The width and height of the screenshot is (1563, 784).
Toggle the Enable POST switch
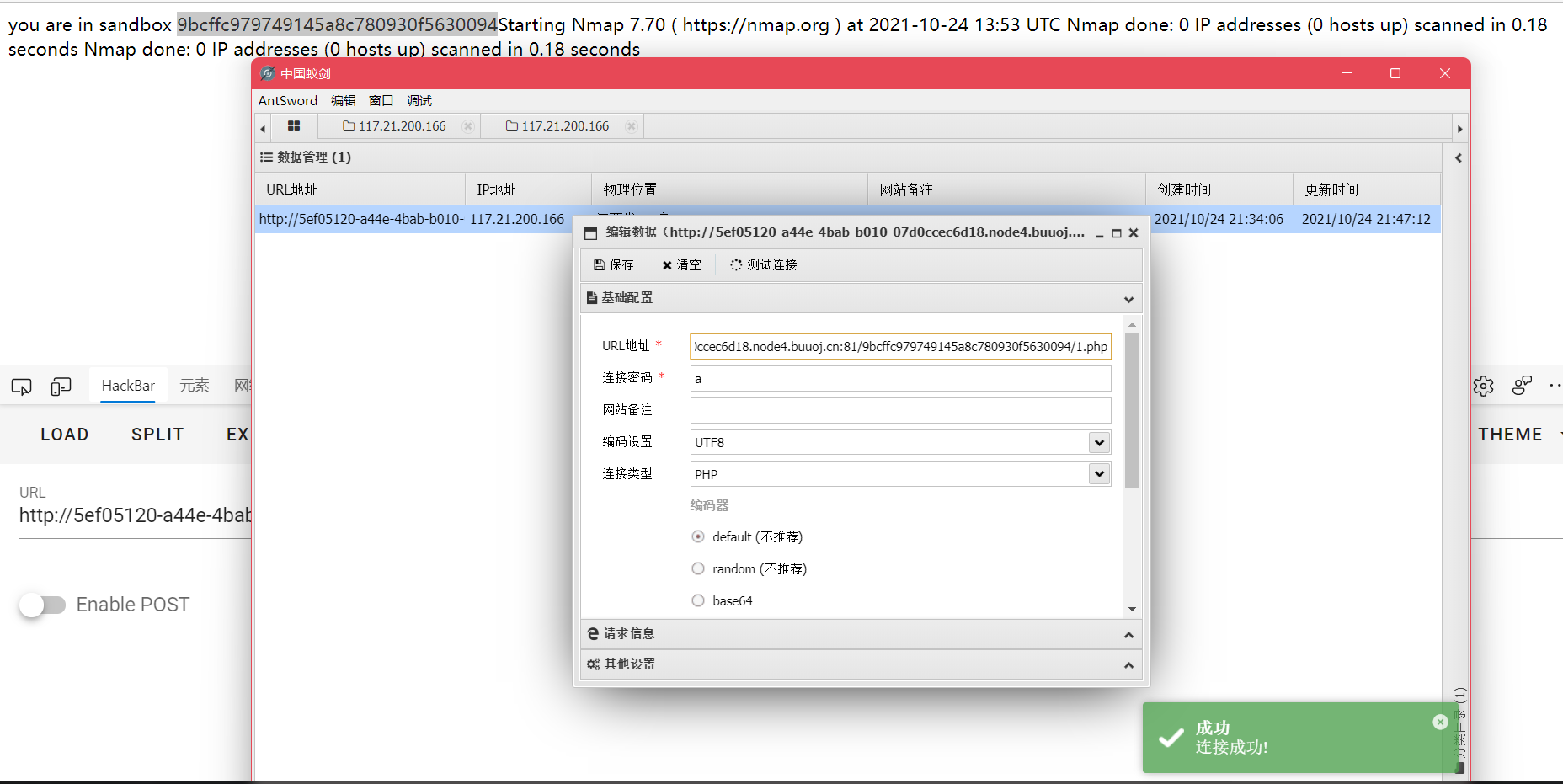click(42, 605)
